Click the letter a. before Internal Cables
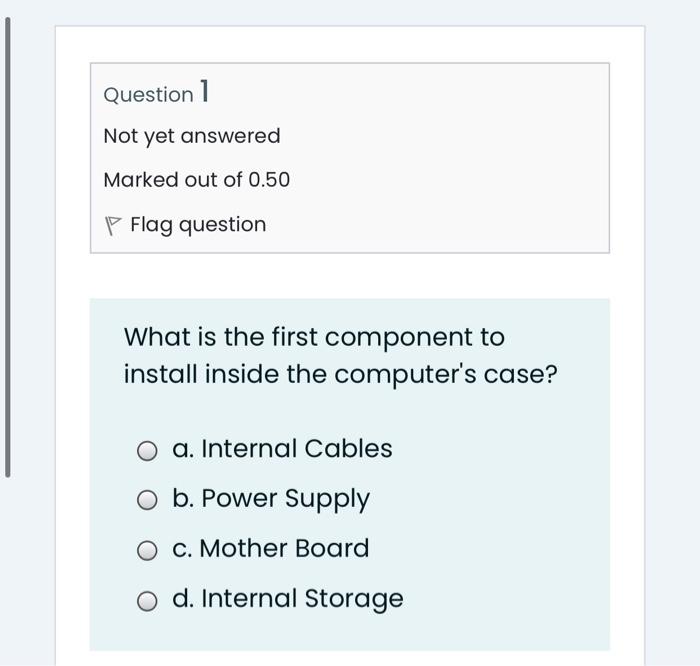The width and height of the screenshot is (700, 666). tap(183, 449)
